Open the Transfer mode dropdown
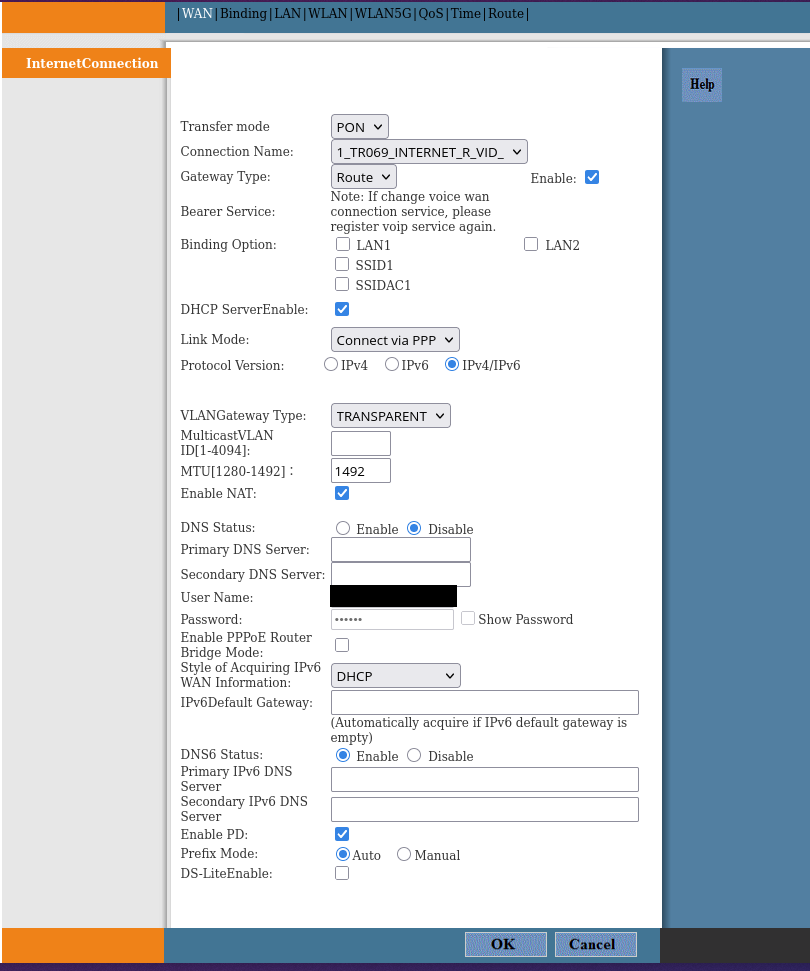This screenshot has width=810, height=971. tap(358, 126)
